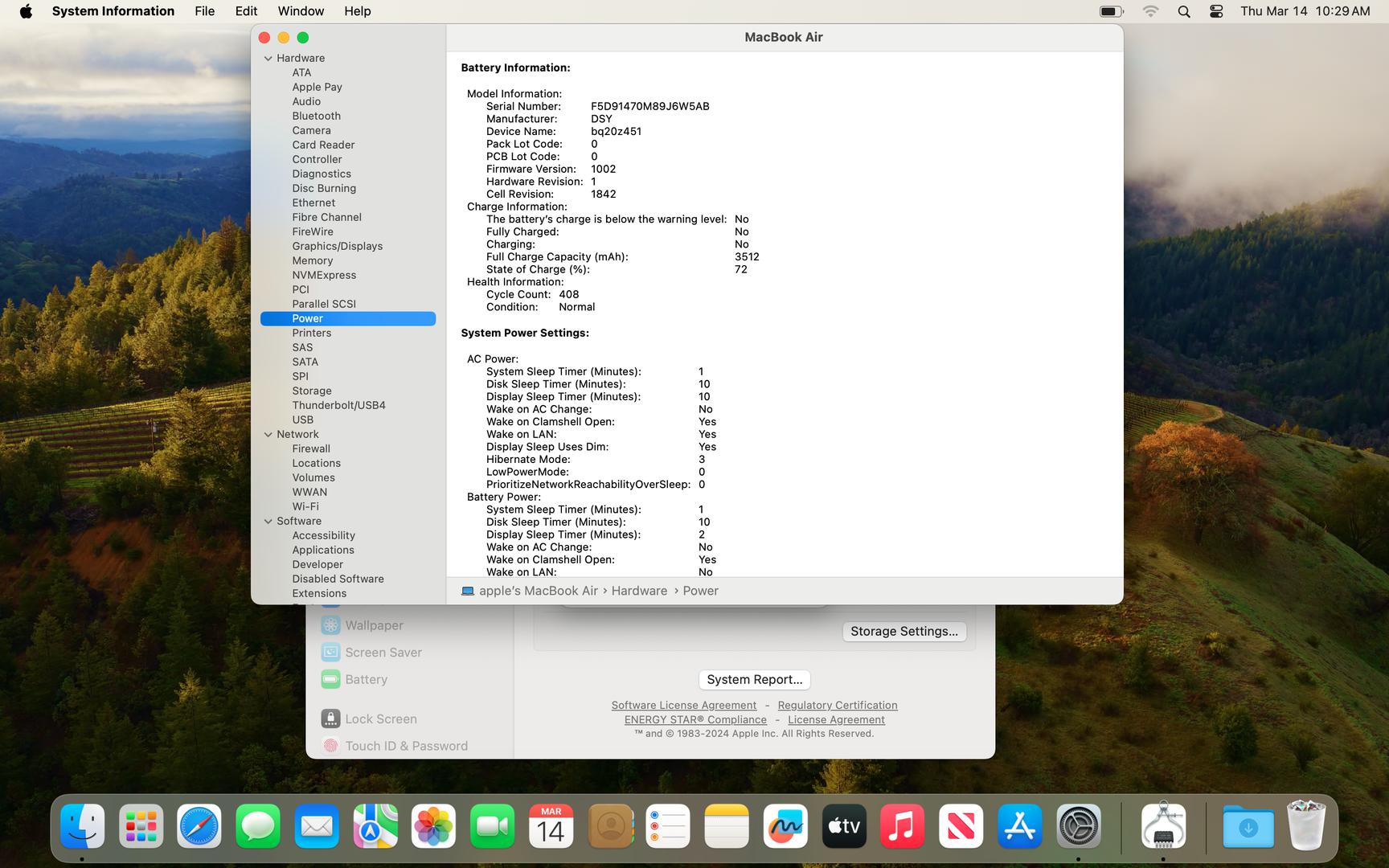Select Graphics/Displays in the sidebar
This screenshot has height=868, width=1389.
pos(337,247)
